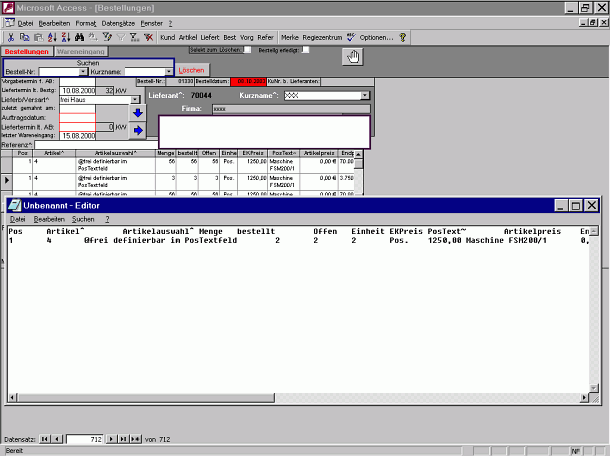Click the blue down arrow button
This screenshot has height=456, width=610.
pyautogui.click(x=137, y=112)
